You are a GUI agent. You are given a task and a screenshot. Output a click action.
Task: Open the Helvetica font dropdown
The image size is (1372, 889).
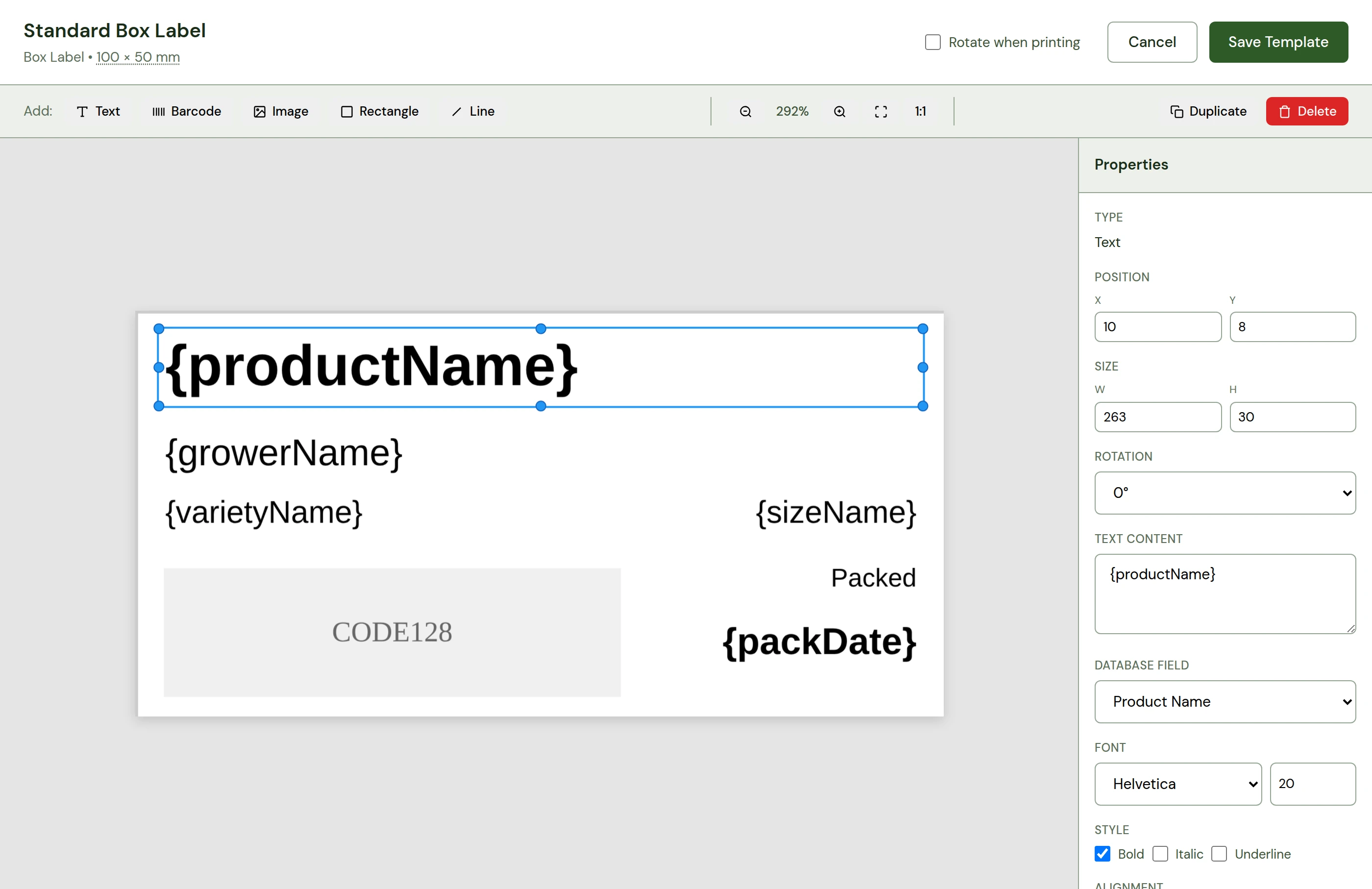coord(1178,784)
